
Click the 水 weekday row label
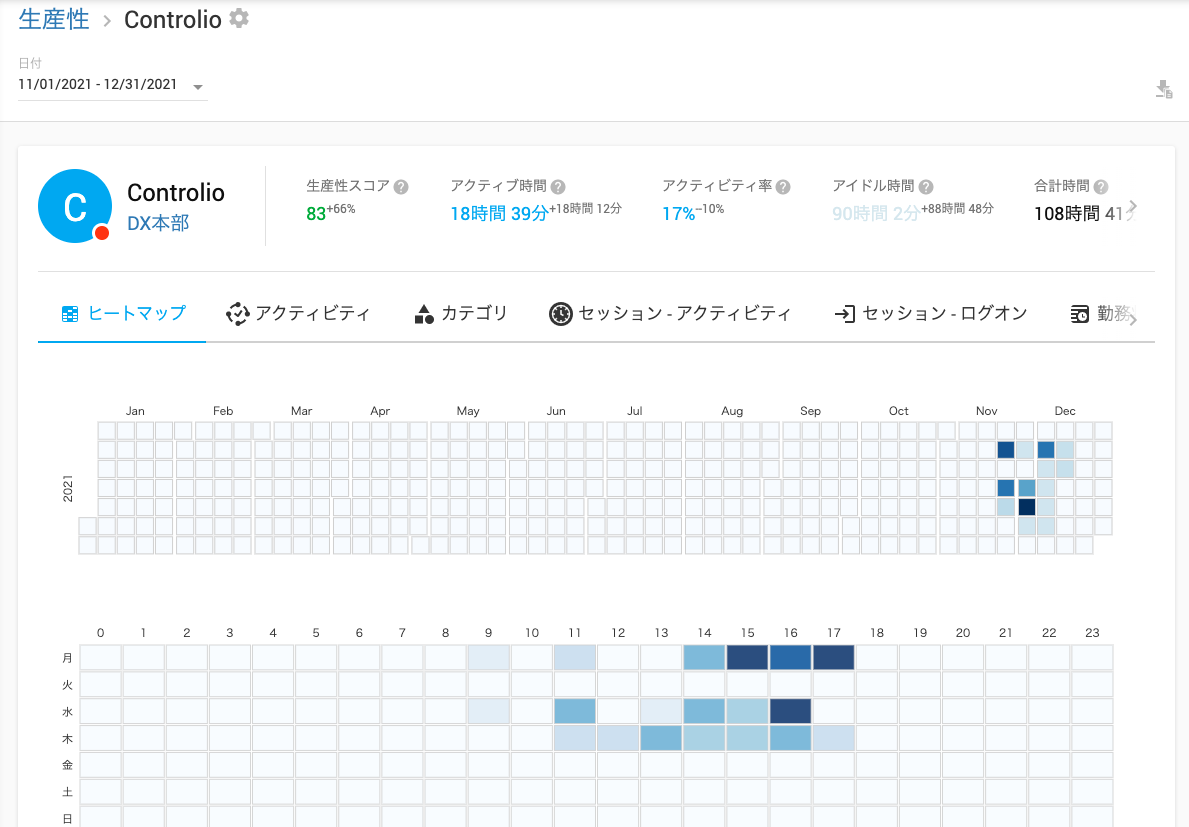point(67,712)
